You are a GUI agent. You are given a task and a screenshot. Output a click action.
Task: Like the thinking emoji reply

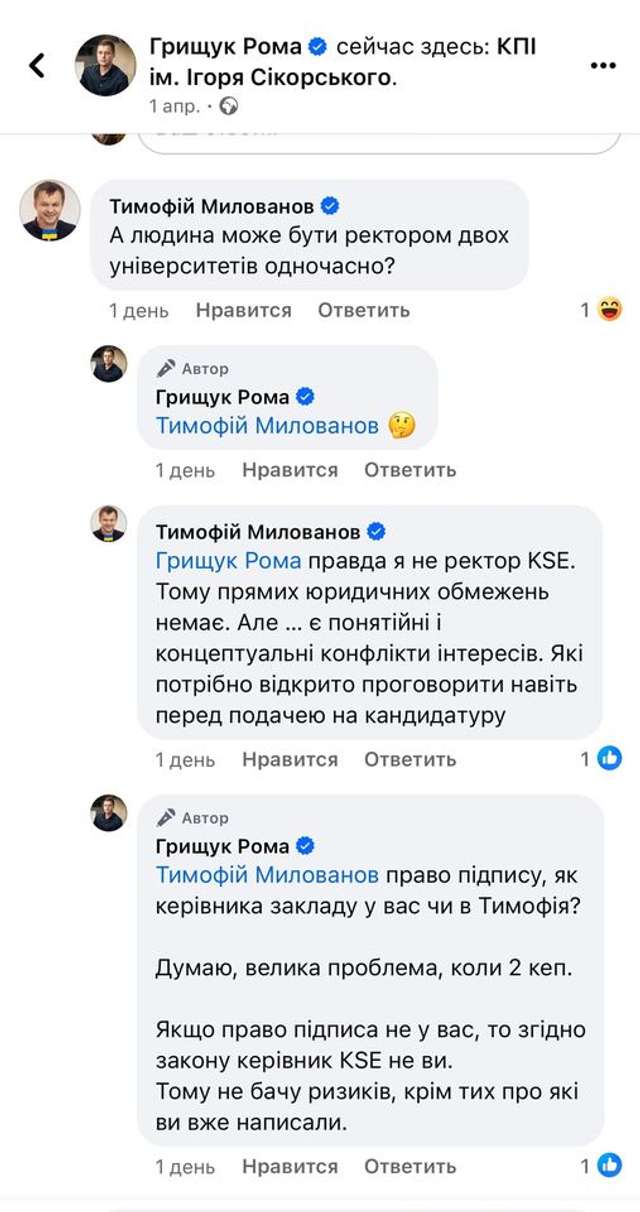click(290, 469)
